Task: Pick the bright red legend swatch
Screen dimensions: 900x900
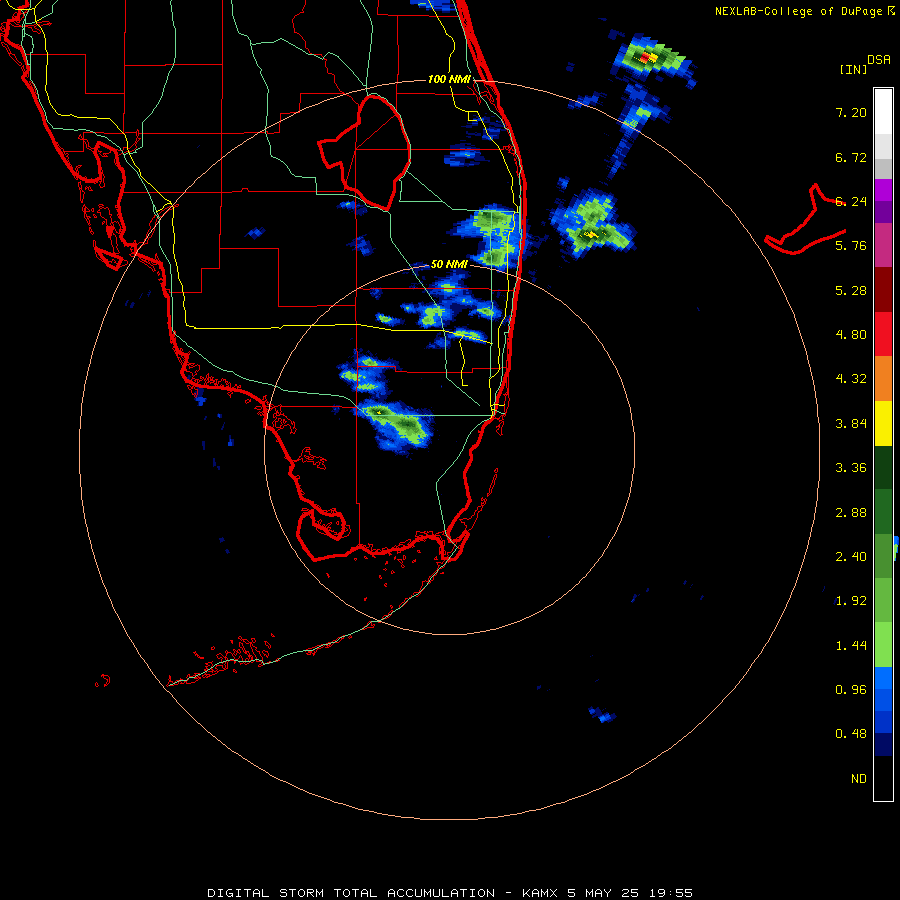Action: 883,335
